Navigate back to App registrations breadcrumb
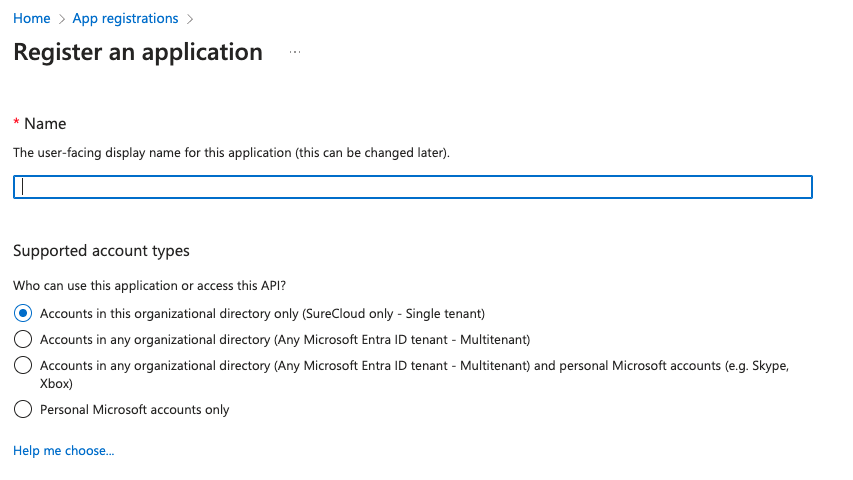Viewport: 853px width, 480px height. click(x=125, y=19)
